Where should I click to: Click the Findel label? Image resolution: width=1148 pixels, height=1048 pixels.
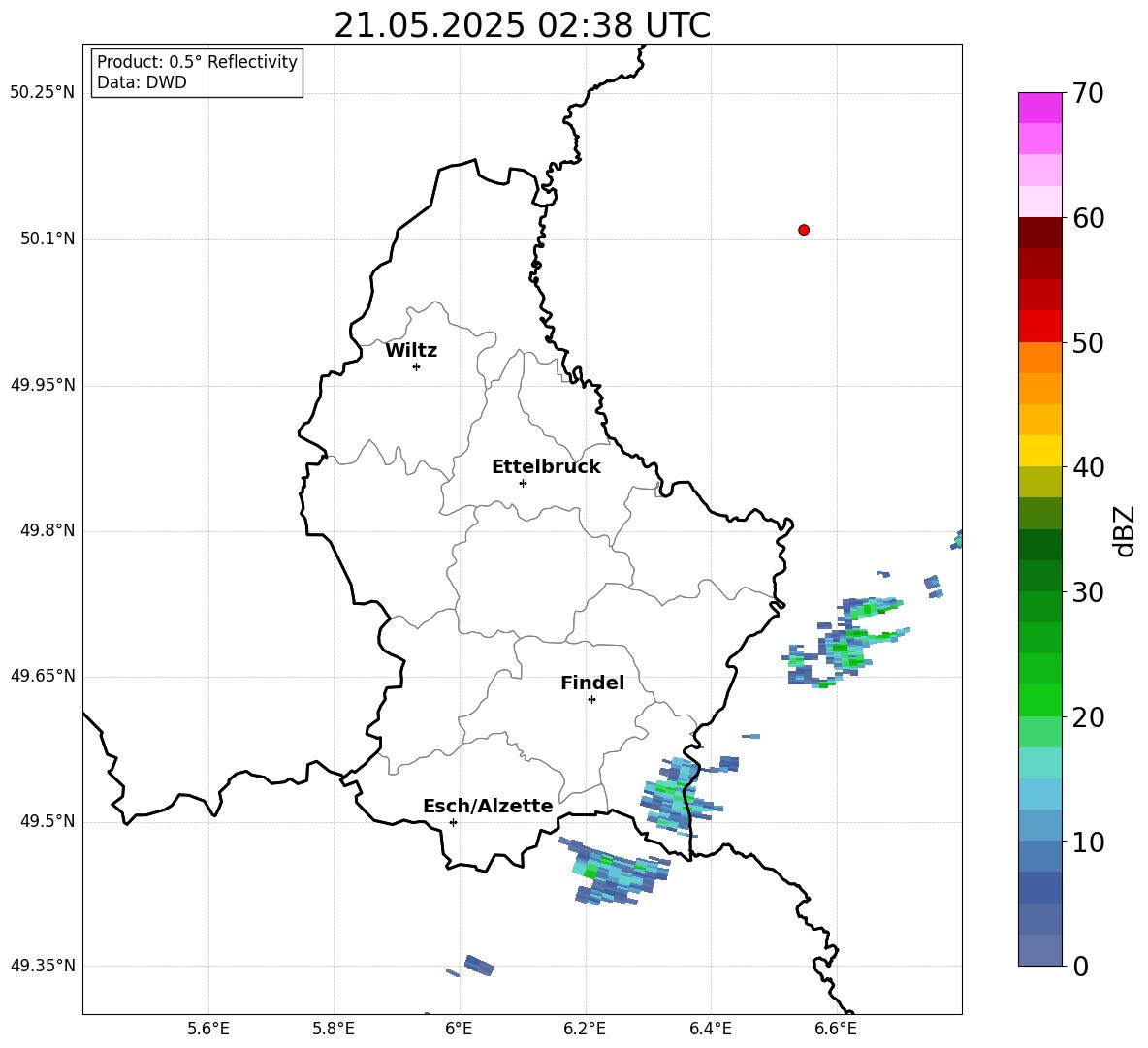click(592, 683)
